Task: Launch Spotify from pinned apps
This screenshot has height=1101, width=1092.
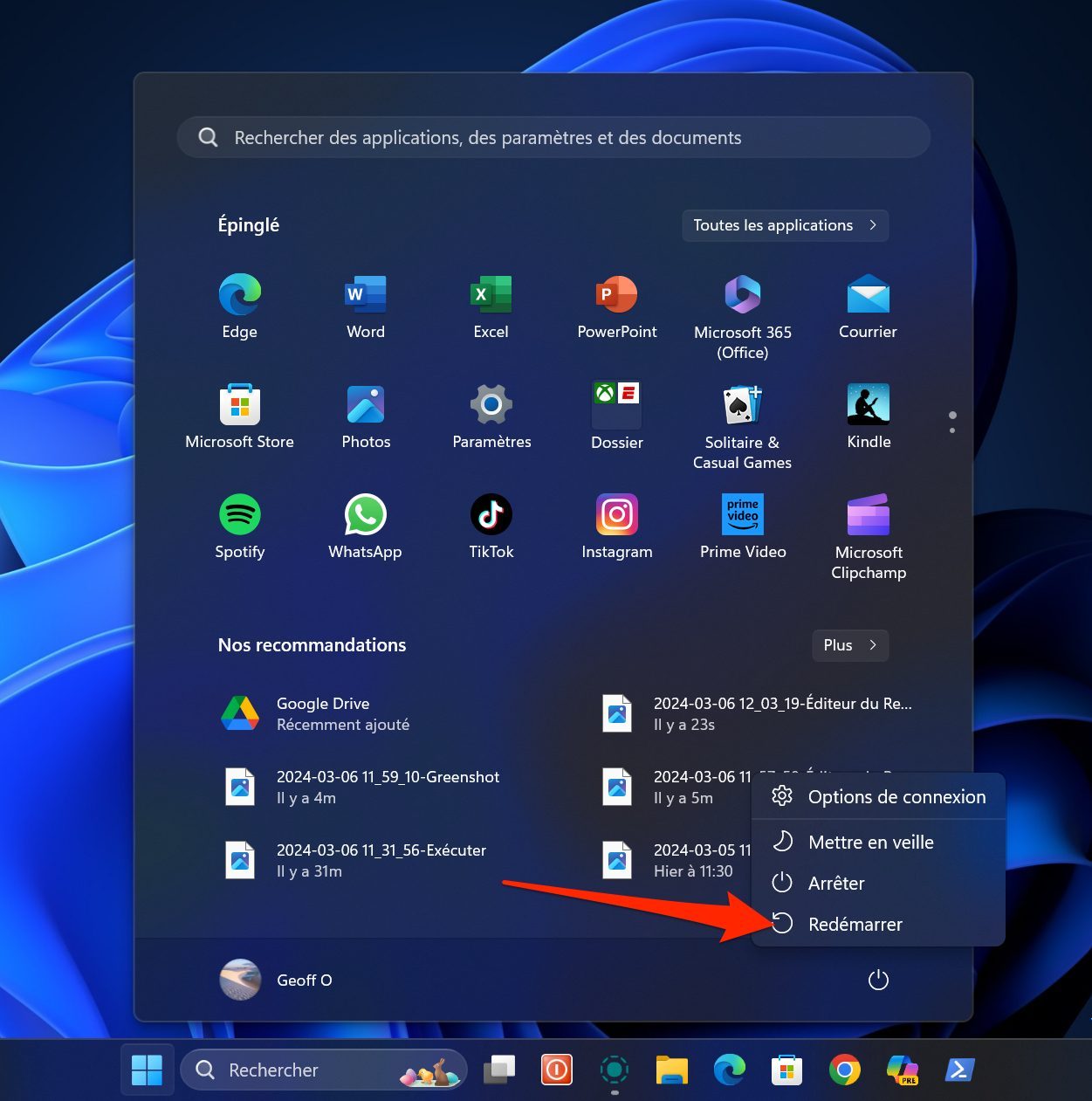Action: click(240, 526)
